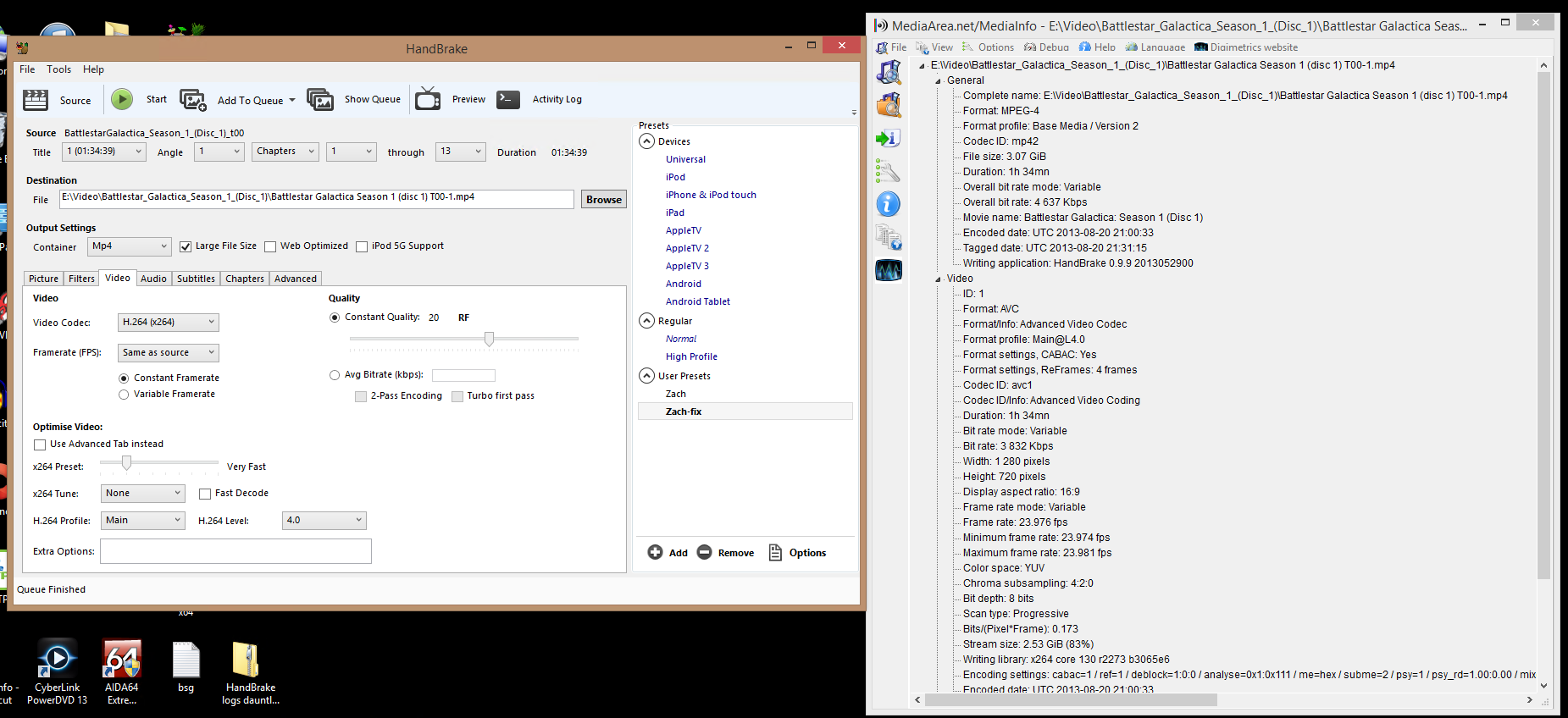Click the MediaInfo horizontal scrollbar
The image size is (1568, 718).
(1071, 700)
